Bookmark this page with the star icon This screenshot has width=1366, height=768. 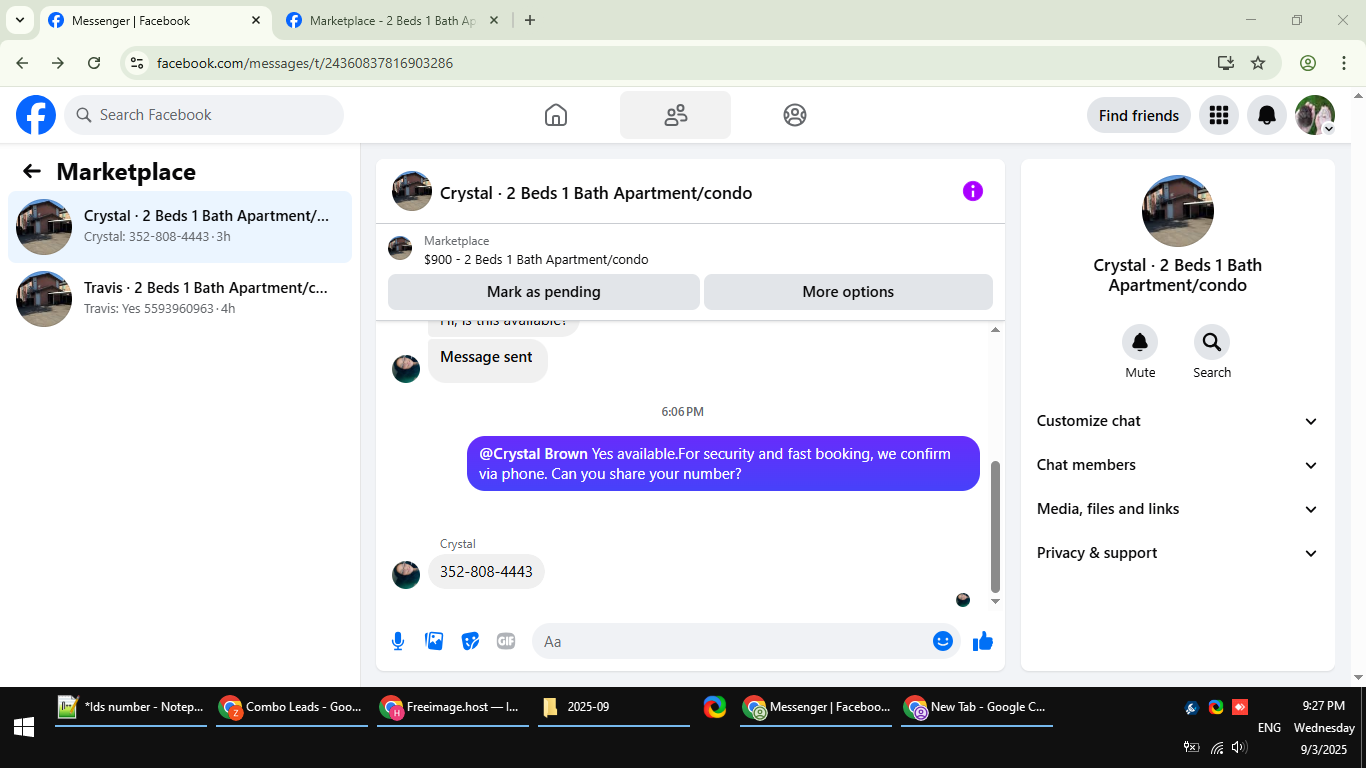(x=1258, y=63)
